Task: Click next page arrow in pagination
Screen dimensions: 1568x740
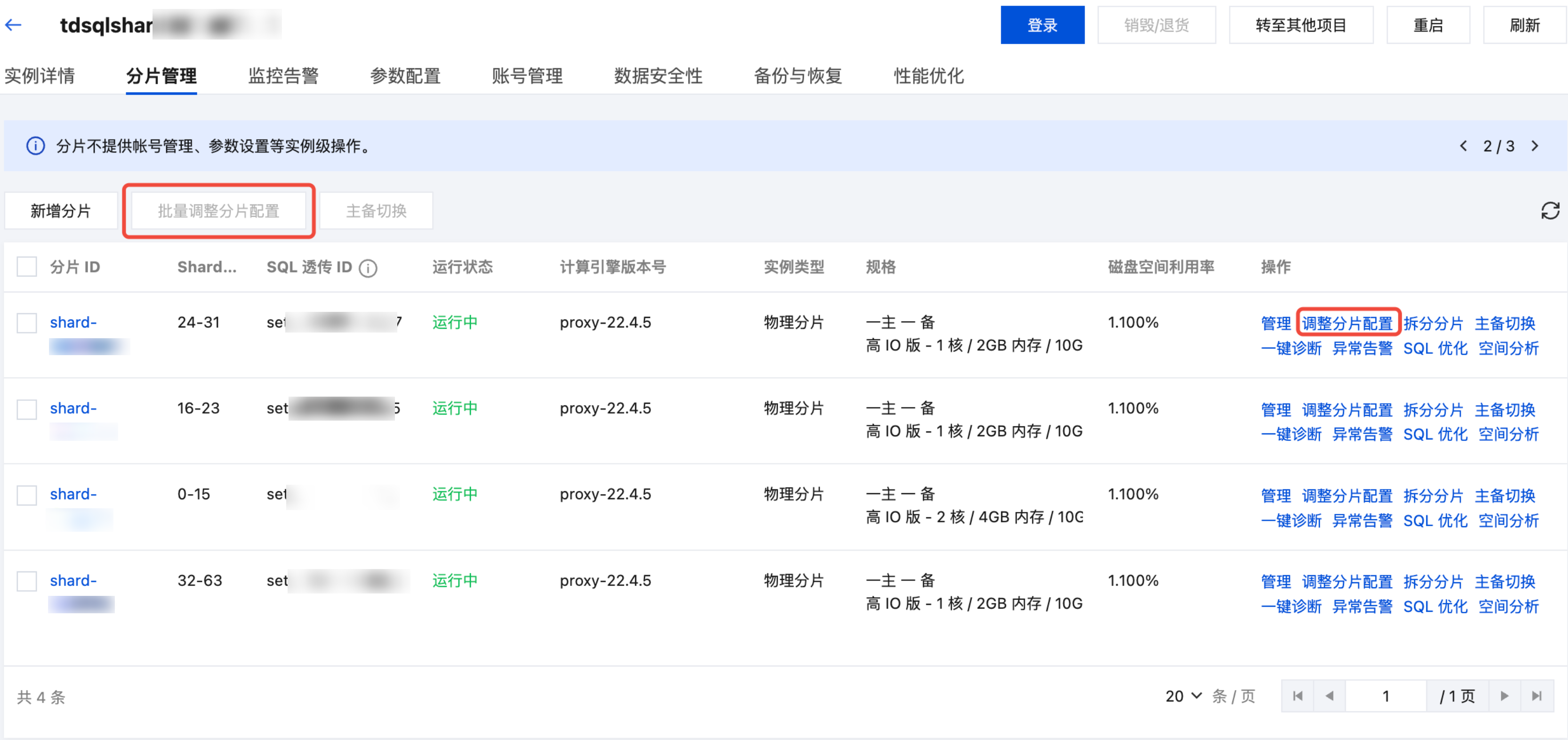Action: click(x=1504, y=696)
